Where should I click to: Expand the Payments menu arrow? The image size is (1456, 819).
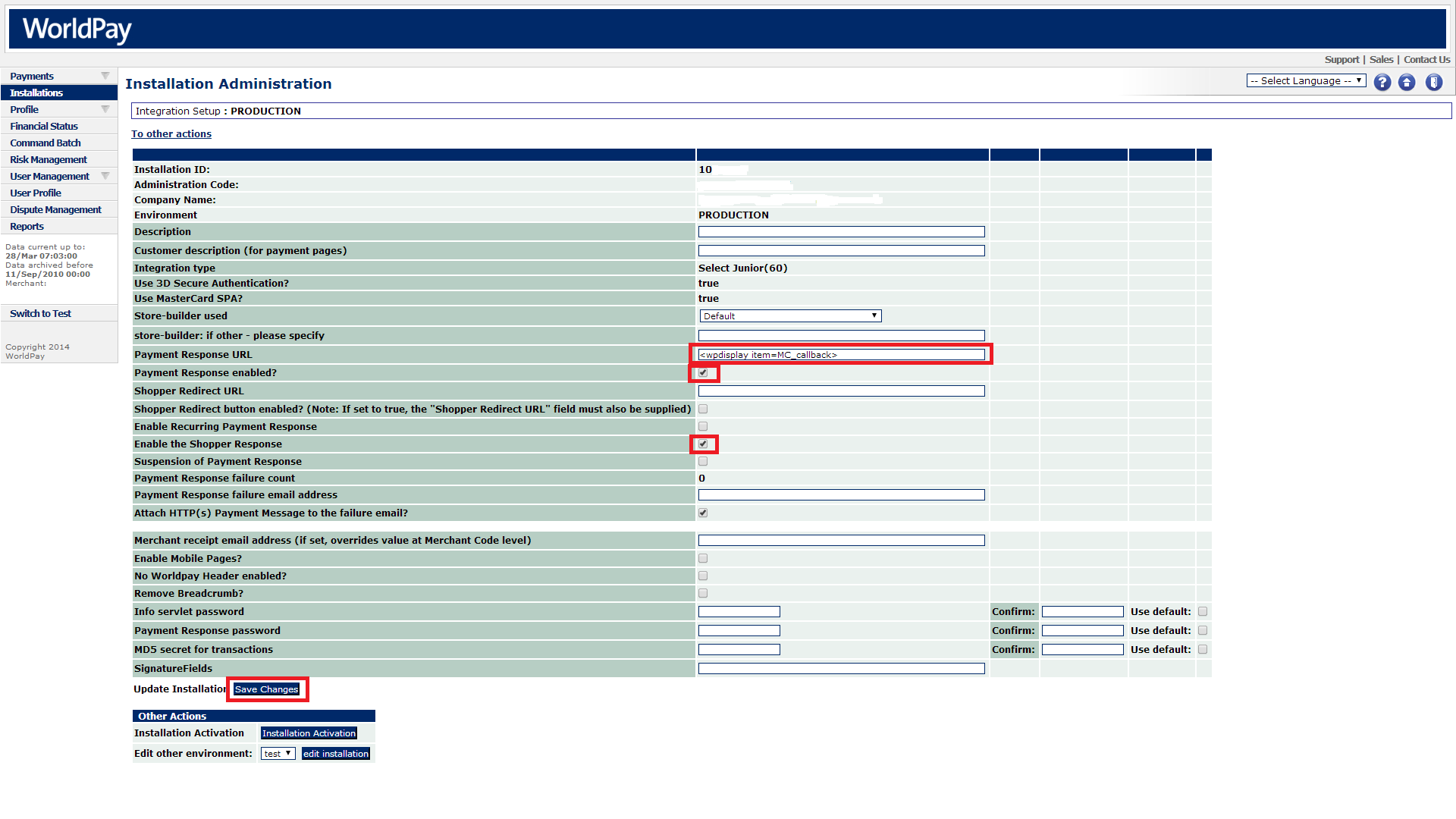tap(105, 76)
